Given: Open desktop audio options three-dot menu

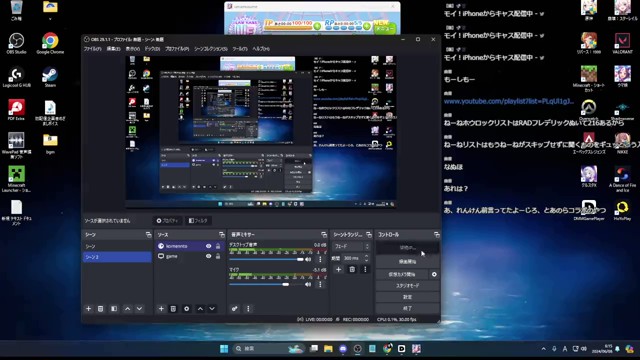Looking at the screenshot, I should 320,259.
